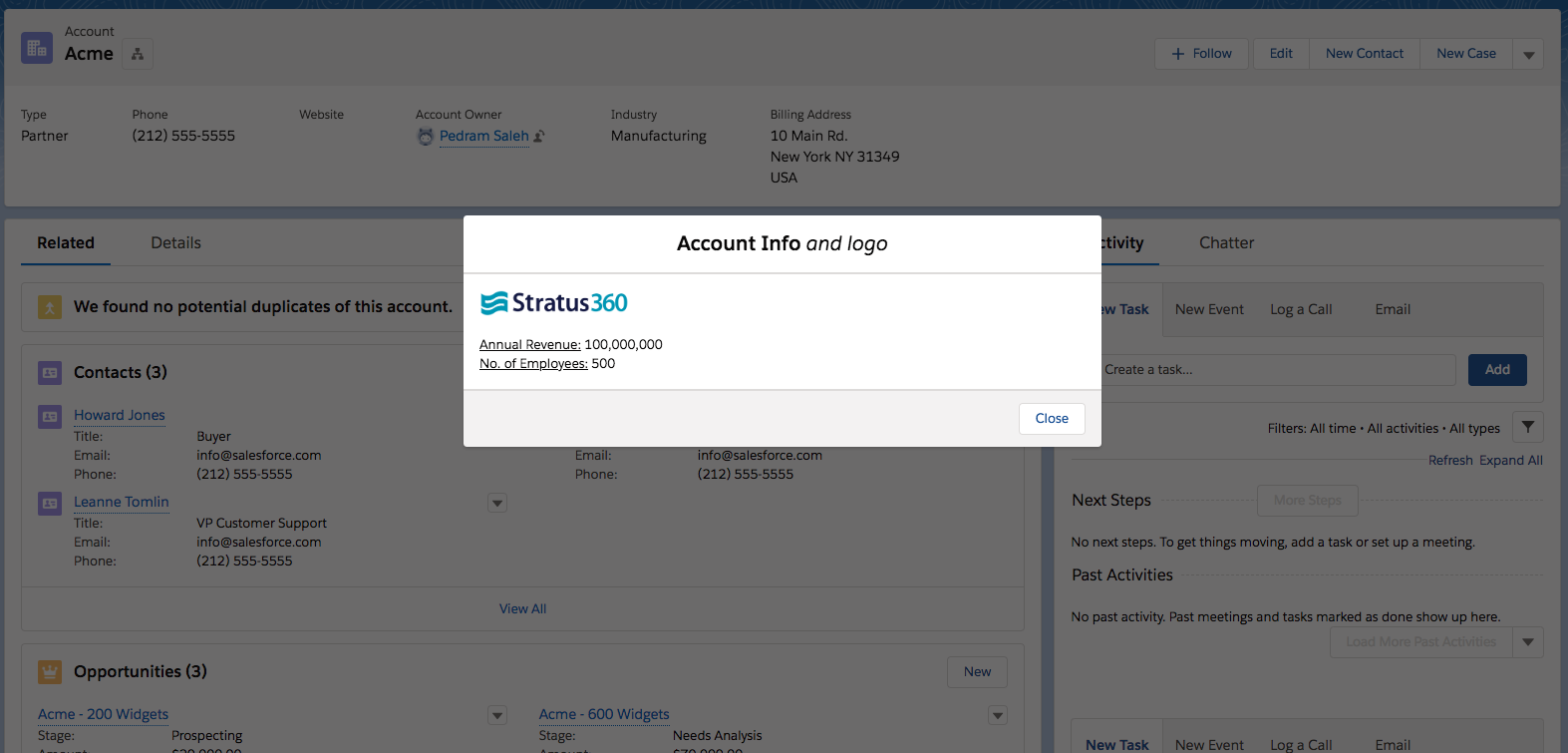Click the change owner icon beside Pedram Saleh
1568x753 pixels.
[539, 137]
